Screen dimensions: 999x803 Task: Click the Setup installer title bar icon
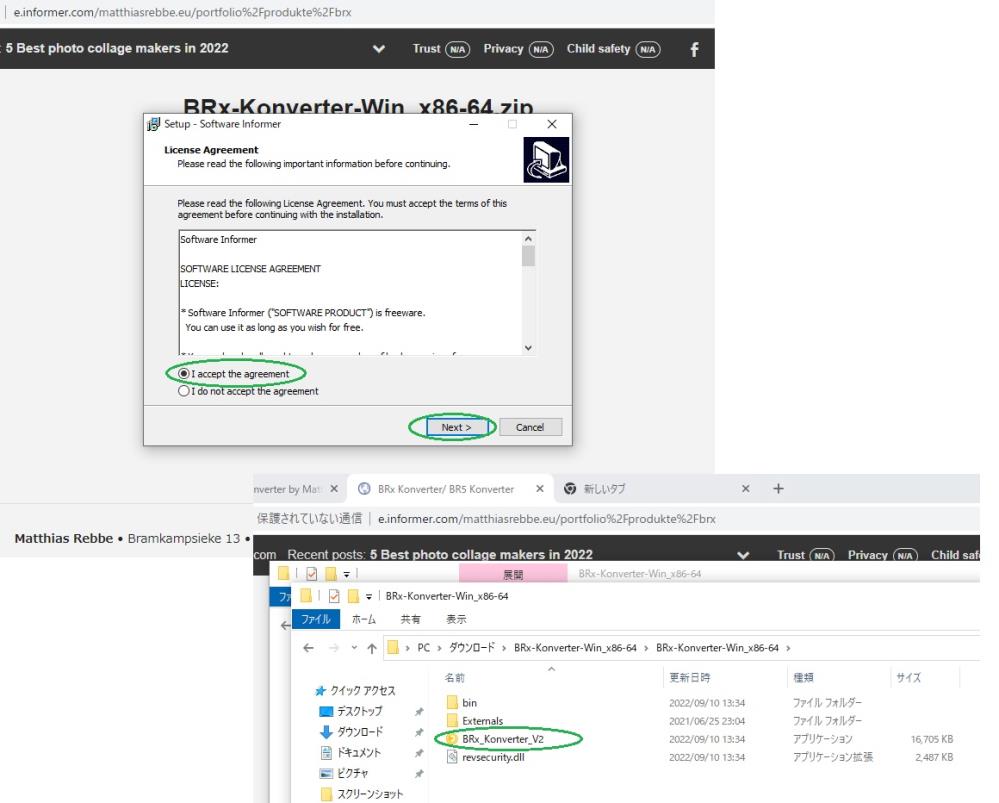click(154, 124)
